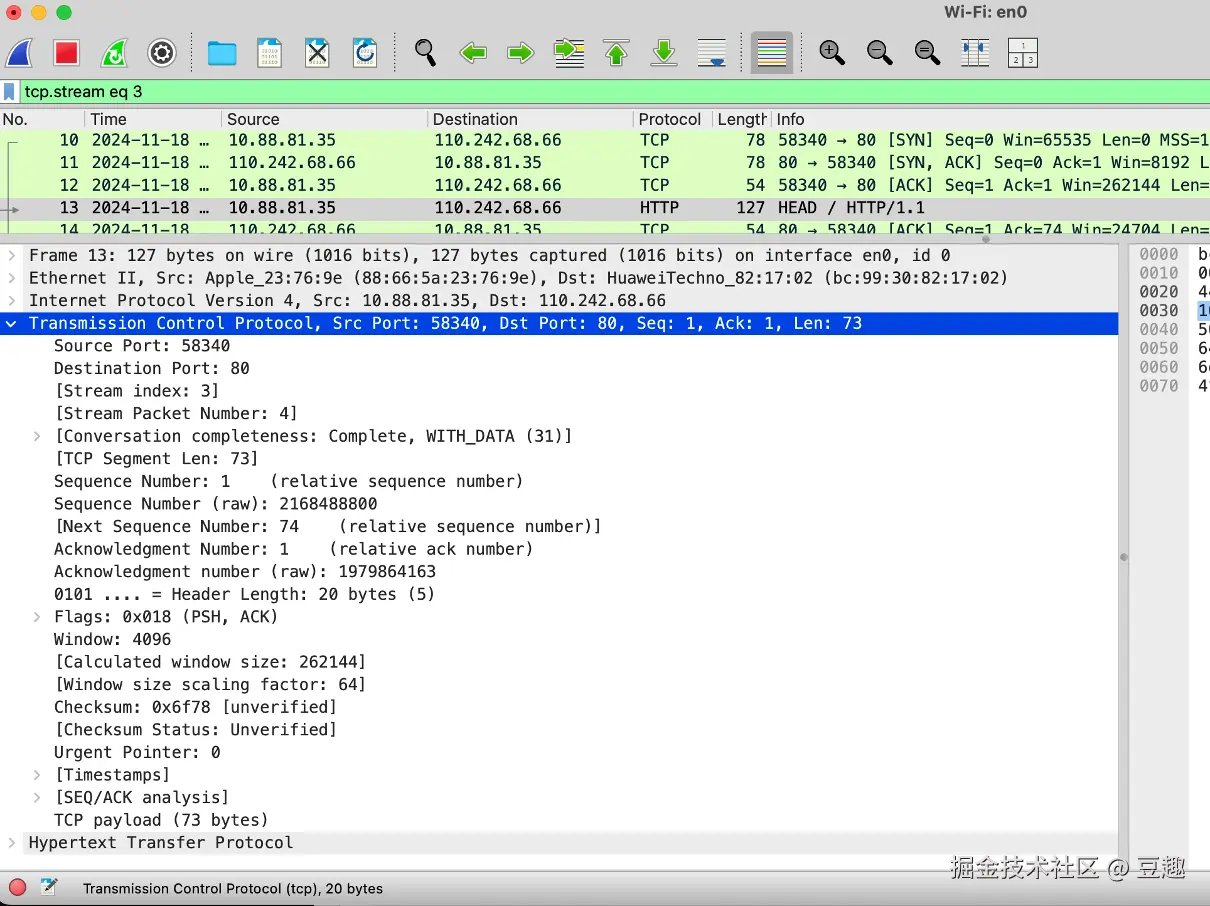
Task: Expand the Internet Protocol Version 4 node
Action: [x=12, y=300]
